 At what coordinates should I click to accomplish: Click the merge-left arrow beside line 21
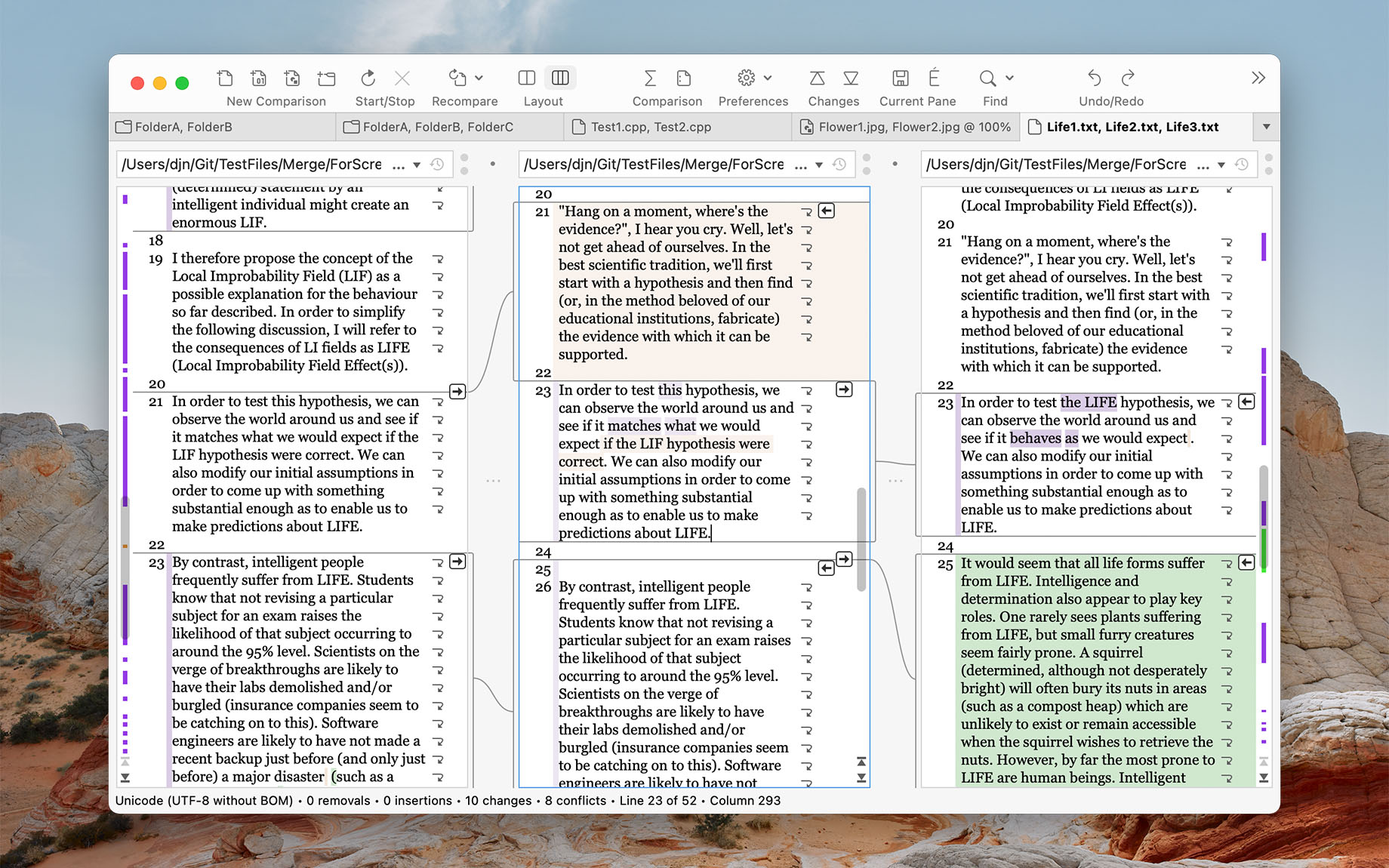(826, 211)
